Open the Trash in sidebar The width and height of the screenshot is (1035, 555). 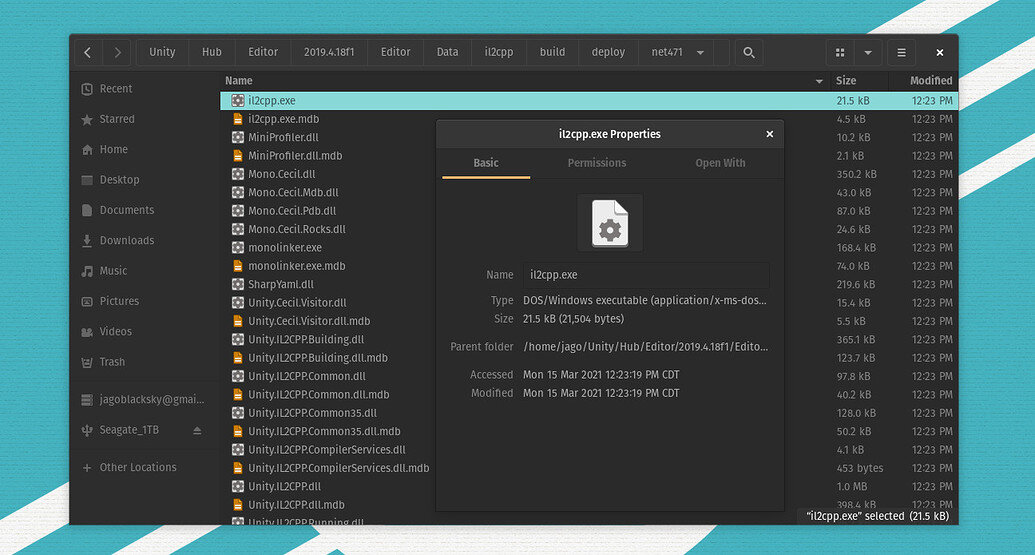click(112, 362)
